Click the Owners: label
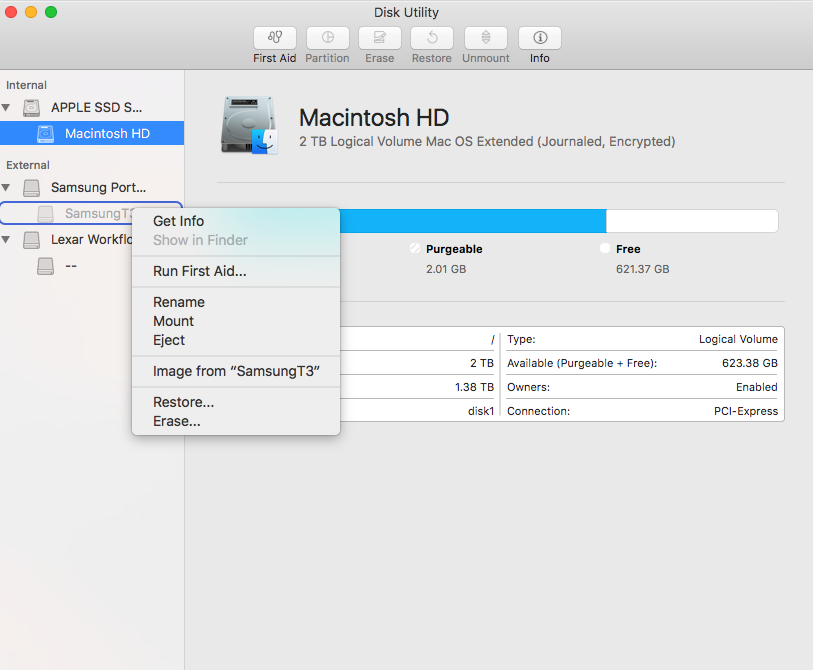This screenshot has height=670, width=813. [528, 387]
